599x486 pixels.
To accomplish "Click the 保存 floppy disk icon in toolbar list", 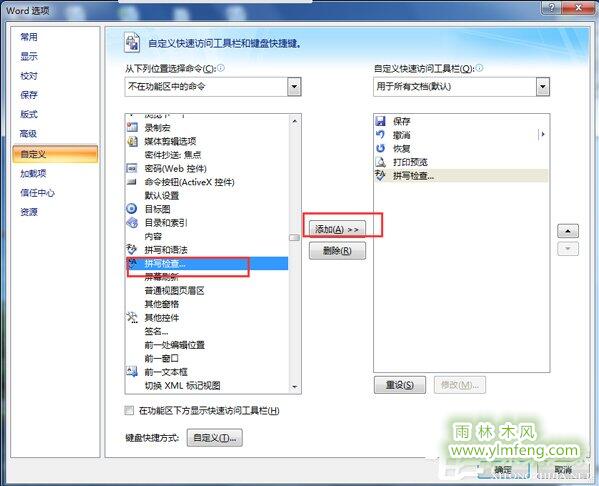I will [380, 121].
